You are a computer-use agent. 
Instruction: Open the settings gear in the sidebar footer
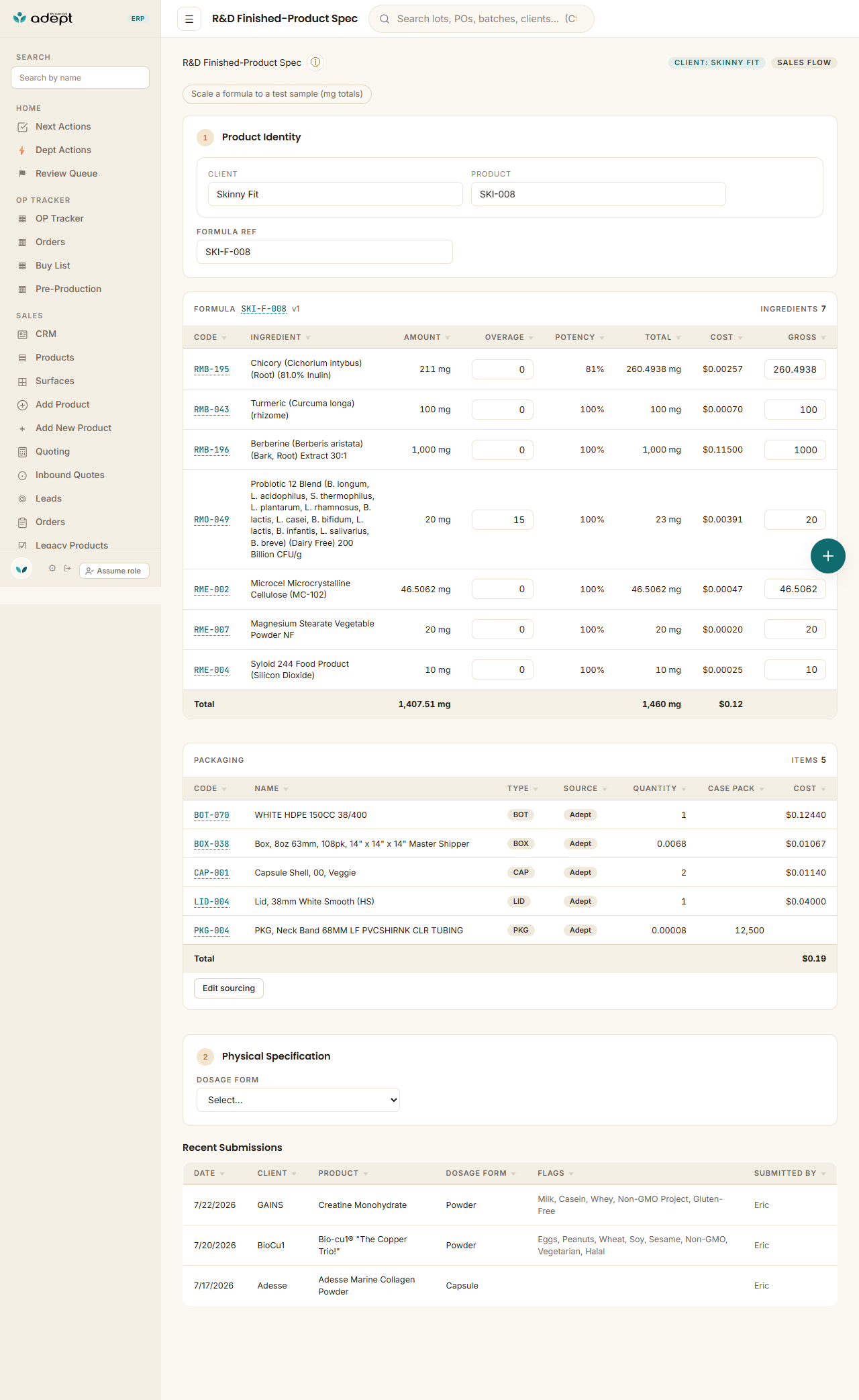pos(52,568)
